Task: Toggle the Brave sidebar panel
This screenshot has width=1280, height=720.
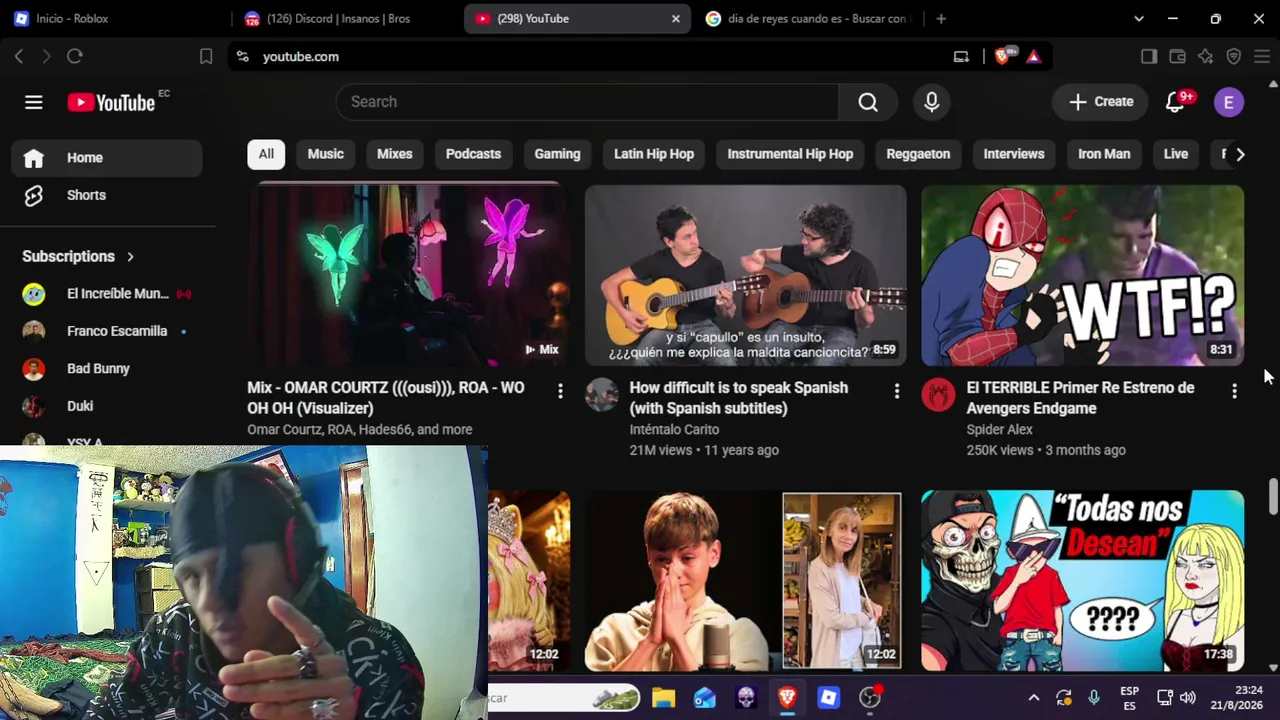Action: pyautogui.click(x=1149, y=57)
